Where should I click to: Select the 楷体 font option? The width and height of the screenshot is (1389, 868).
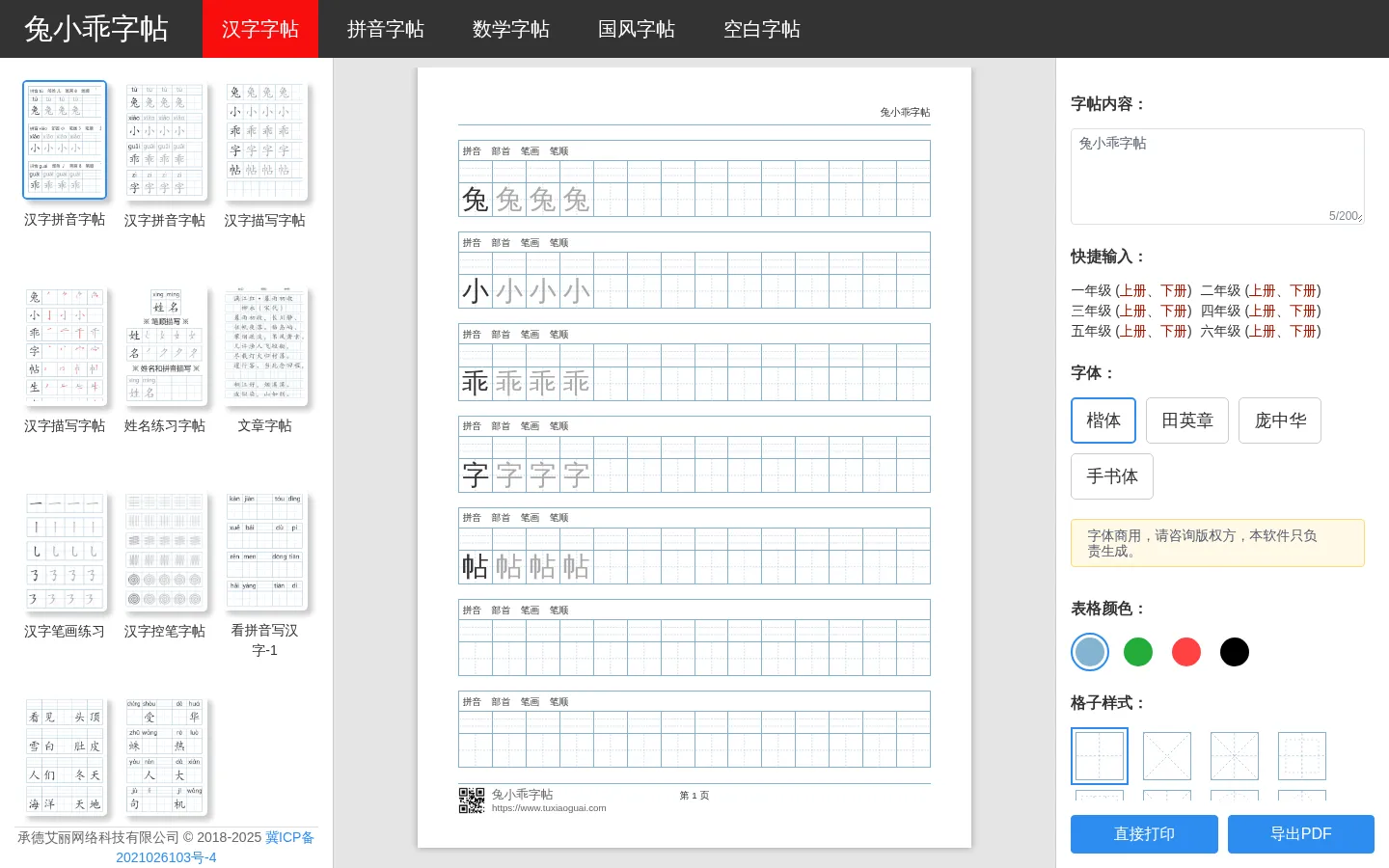point(1103,420)
